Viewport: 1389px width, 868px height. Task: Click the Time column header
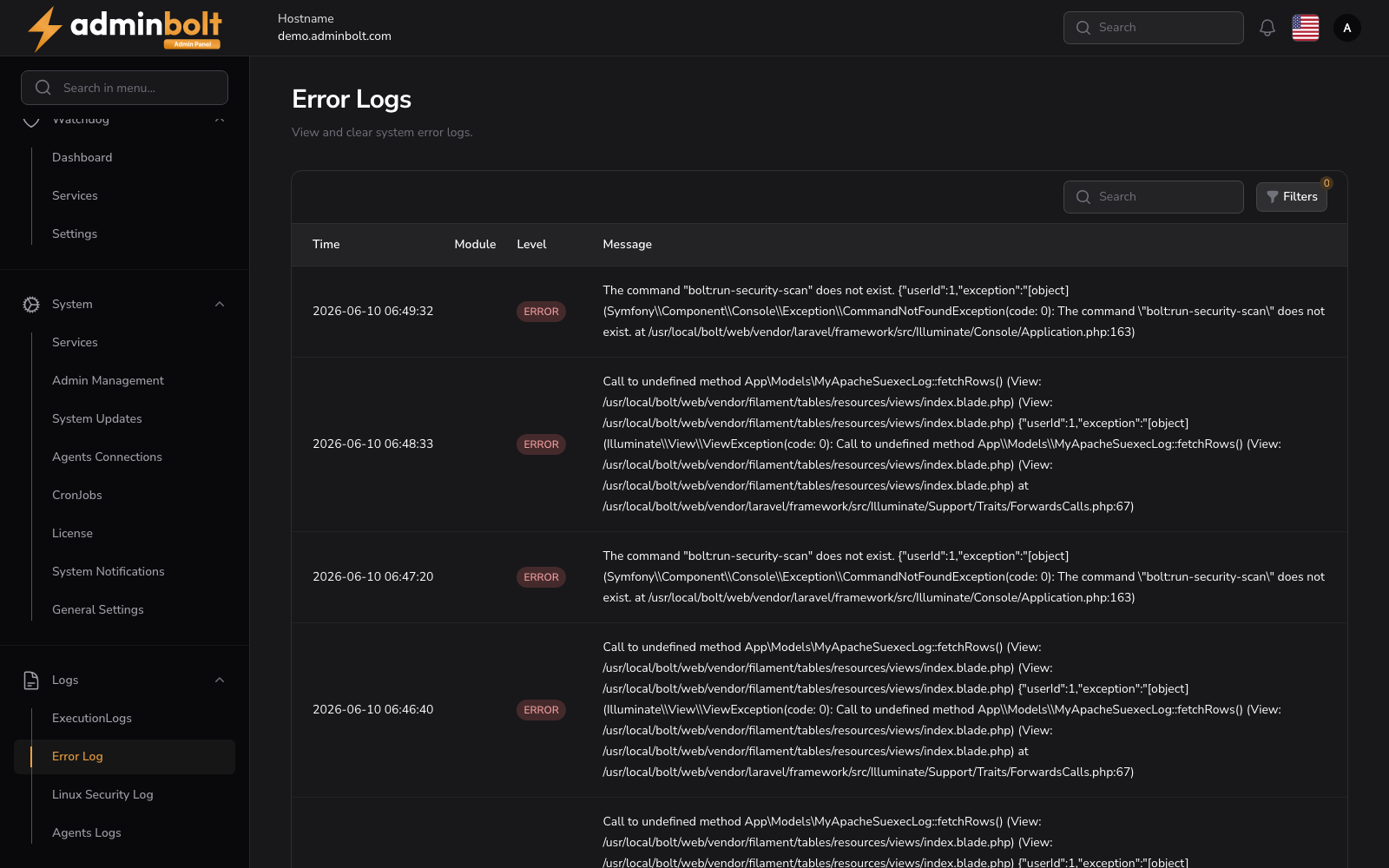tap(326, 245)
